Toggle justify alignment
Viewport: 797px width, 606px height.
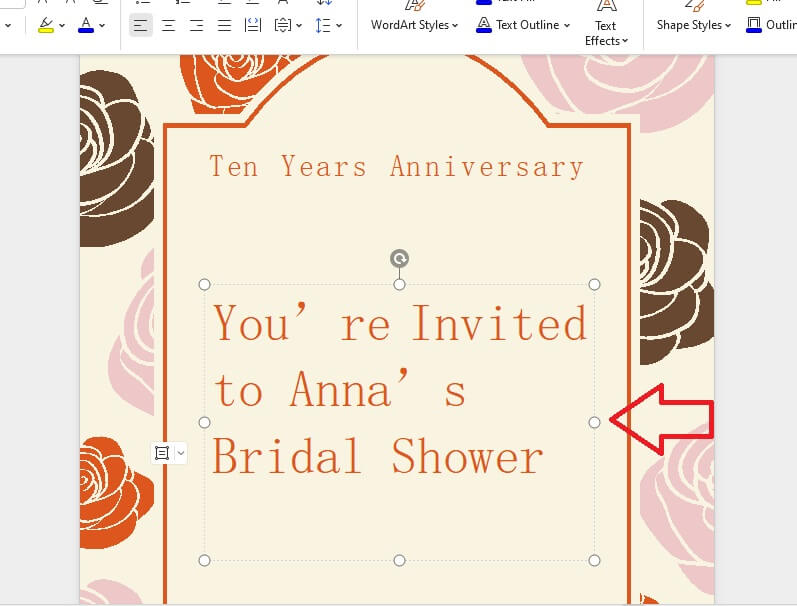(x=225, y=25)
